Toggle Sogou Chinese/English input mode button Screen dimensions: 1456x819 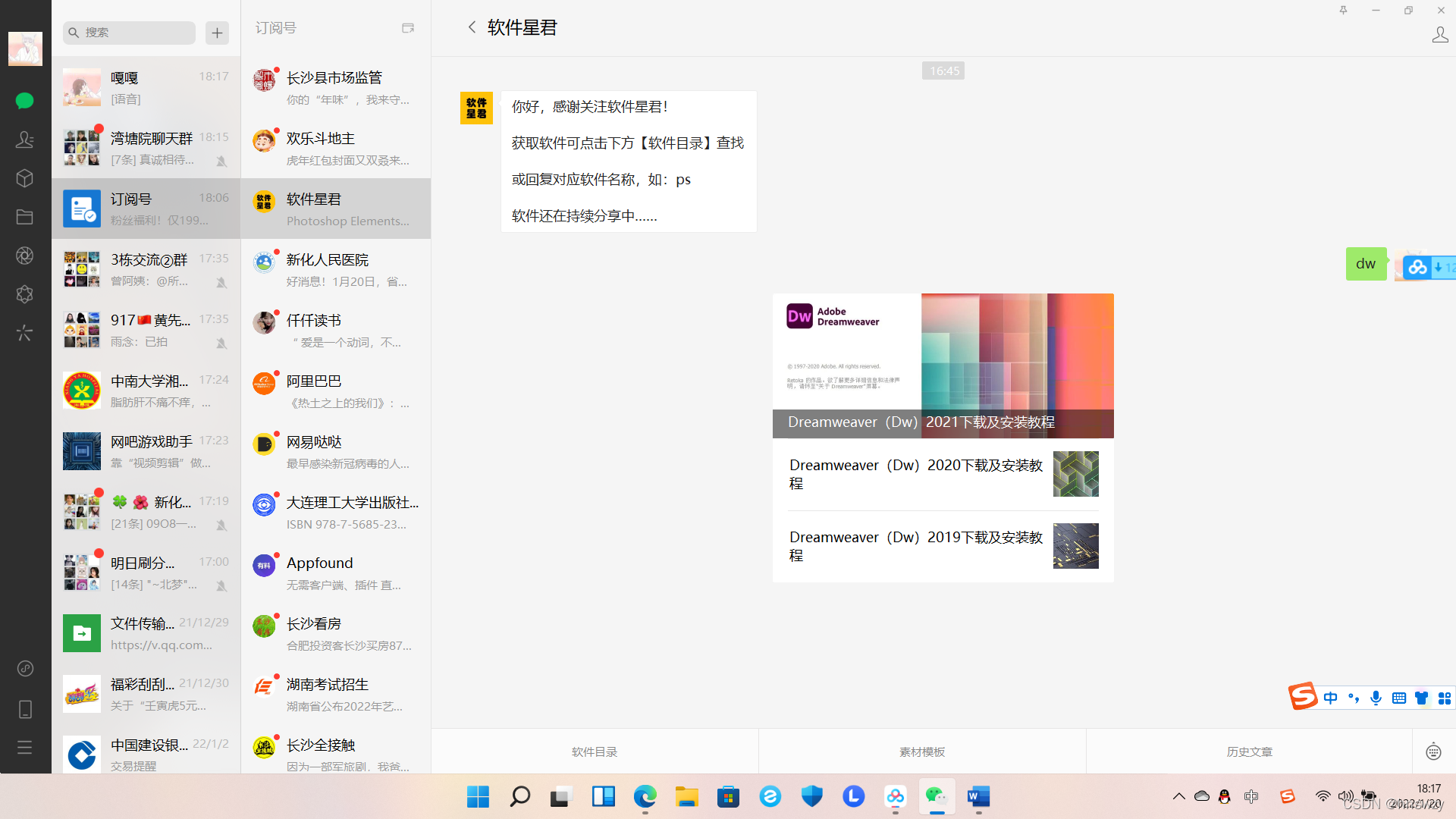pyautogui.click(x=1330, y=698)
